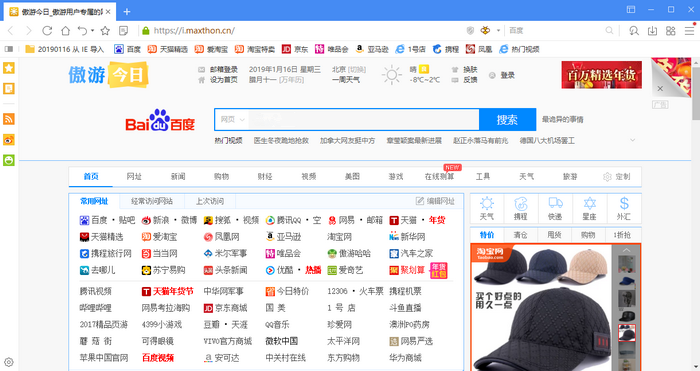Bookmark this page with the star icon
This screenshot has width=700, height=371.
click(x=105, y=31)
